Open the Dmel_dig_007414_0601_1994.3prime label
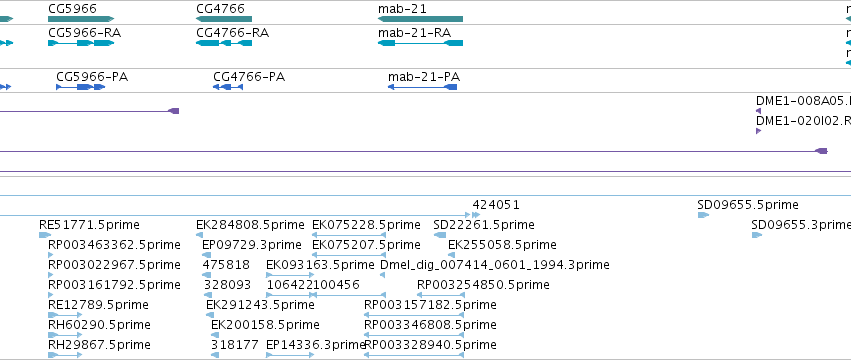This screenshot has width=851, height=360. 494,264
